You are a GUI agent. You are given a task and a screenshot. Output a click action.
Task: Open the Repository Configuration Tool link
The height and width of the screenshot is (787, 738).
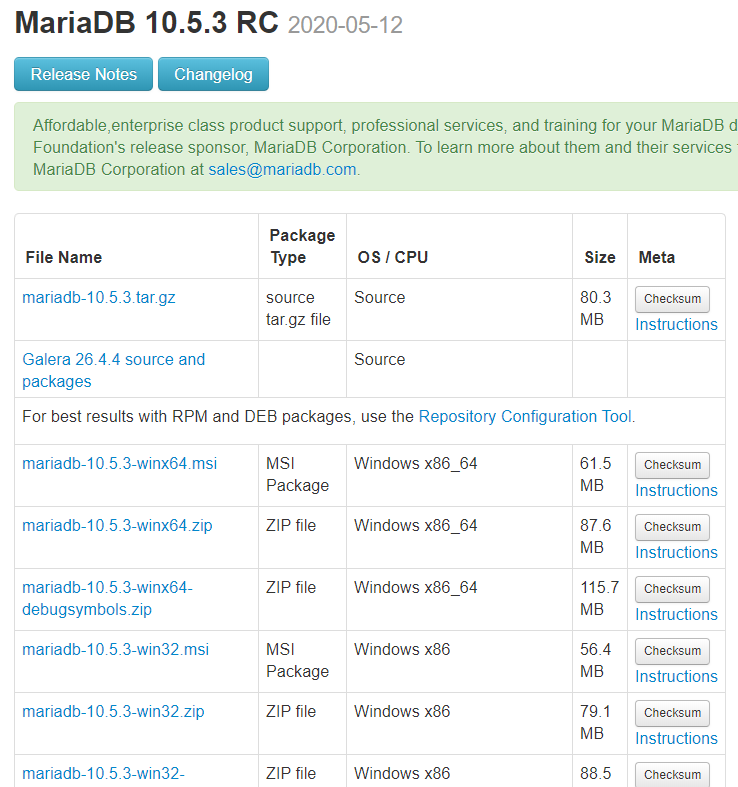point(525,417)
